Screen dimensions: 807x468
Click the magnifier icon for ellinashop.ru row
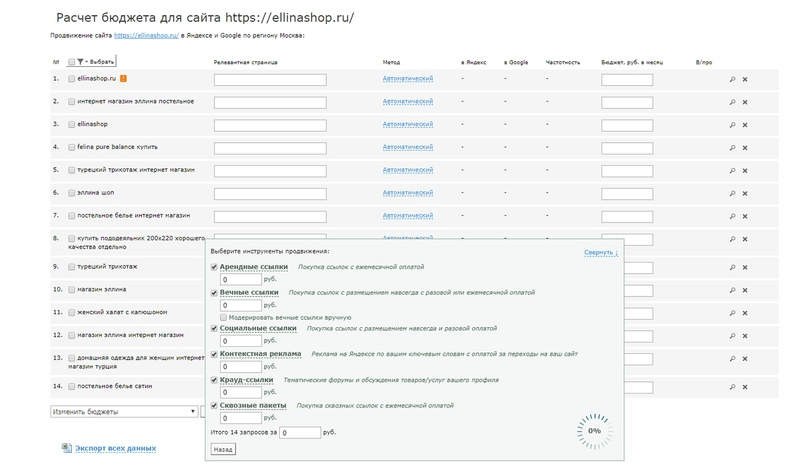pos(732,79)
